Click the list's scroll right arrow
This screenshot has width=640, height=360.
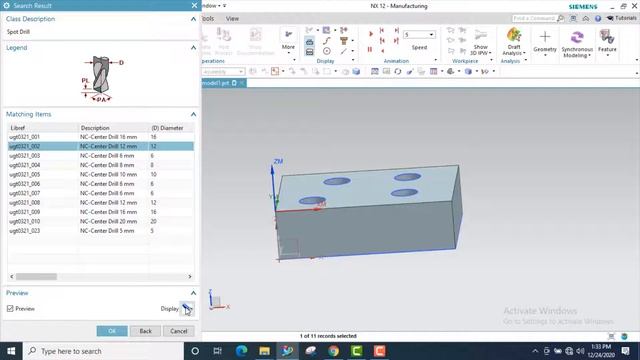coord(190,276)
